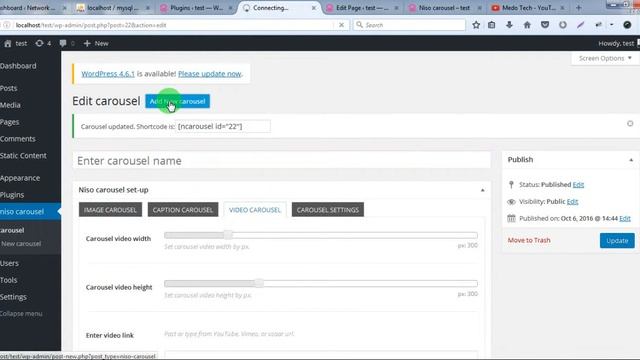Switch to the Image Carousel tab
Image resolution: width=640 pixels, height=360 pixels.
[x=110, y=210]
